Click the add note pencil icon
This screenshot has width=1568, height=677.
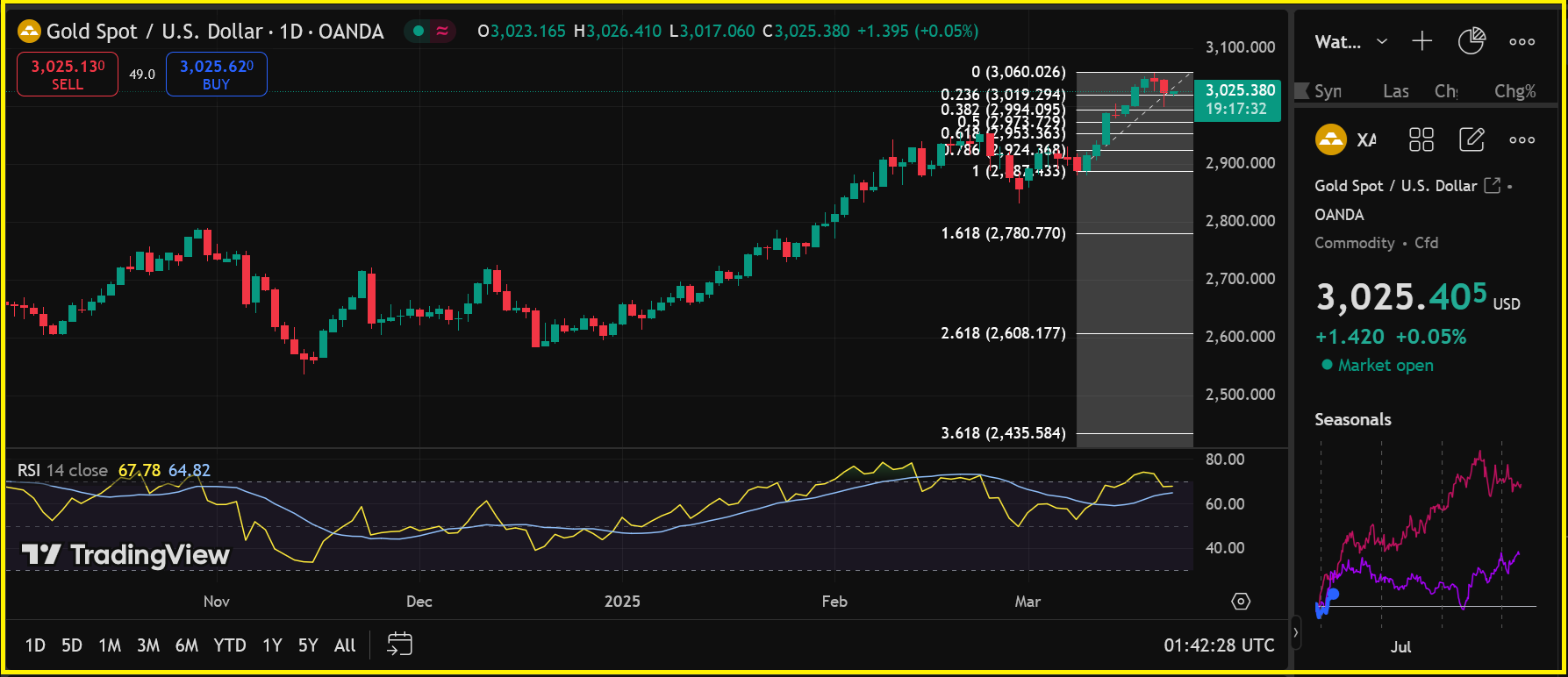point(1471,139)
